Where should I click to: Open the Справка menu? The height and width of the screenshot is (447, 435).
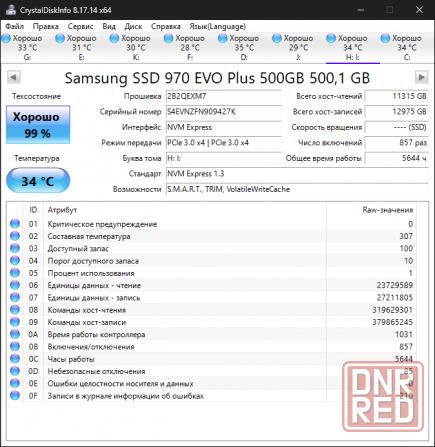click(166, 26)
